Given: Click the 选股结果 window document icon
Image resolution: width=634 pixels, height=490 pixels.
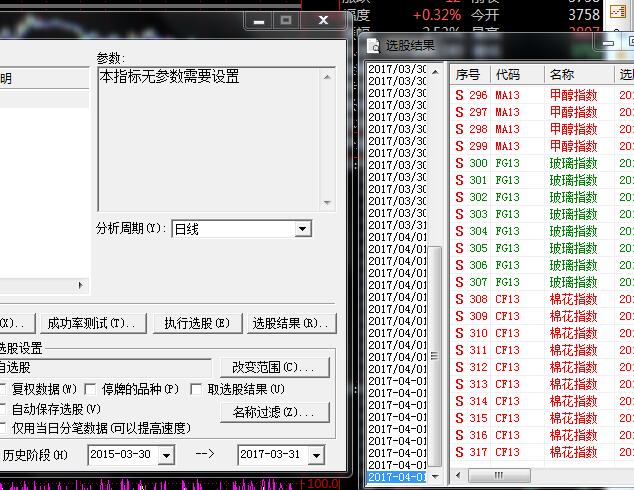Looking at the screenshot, I should (x=373, y=46).
